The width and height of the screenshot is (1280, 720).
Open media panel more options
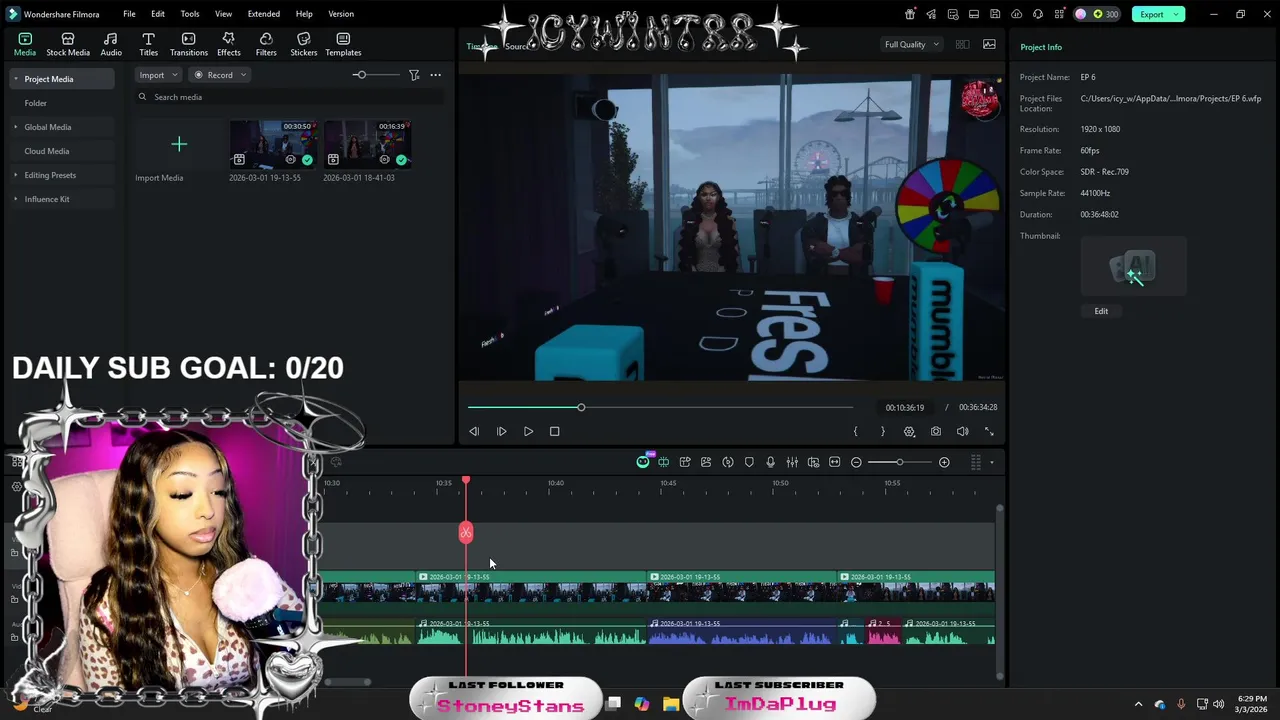(x=435, y=75)
